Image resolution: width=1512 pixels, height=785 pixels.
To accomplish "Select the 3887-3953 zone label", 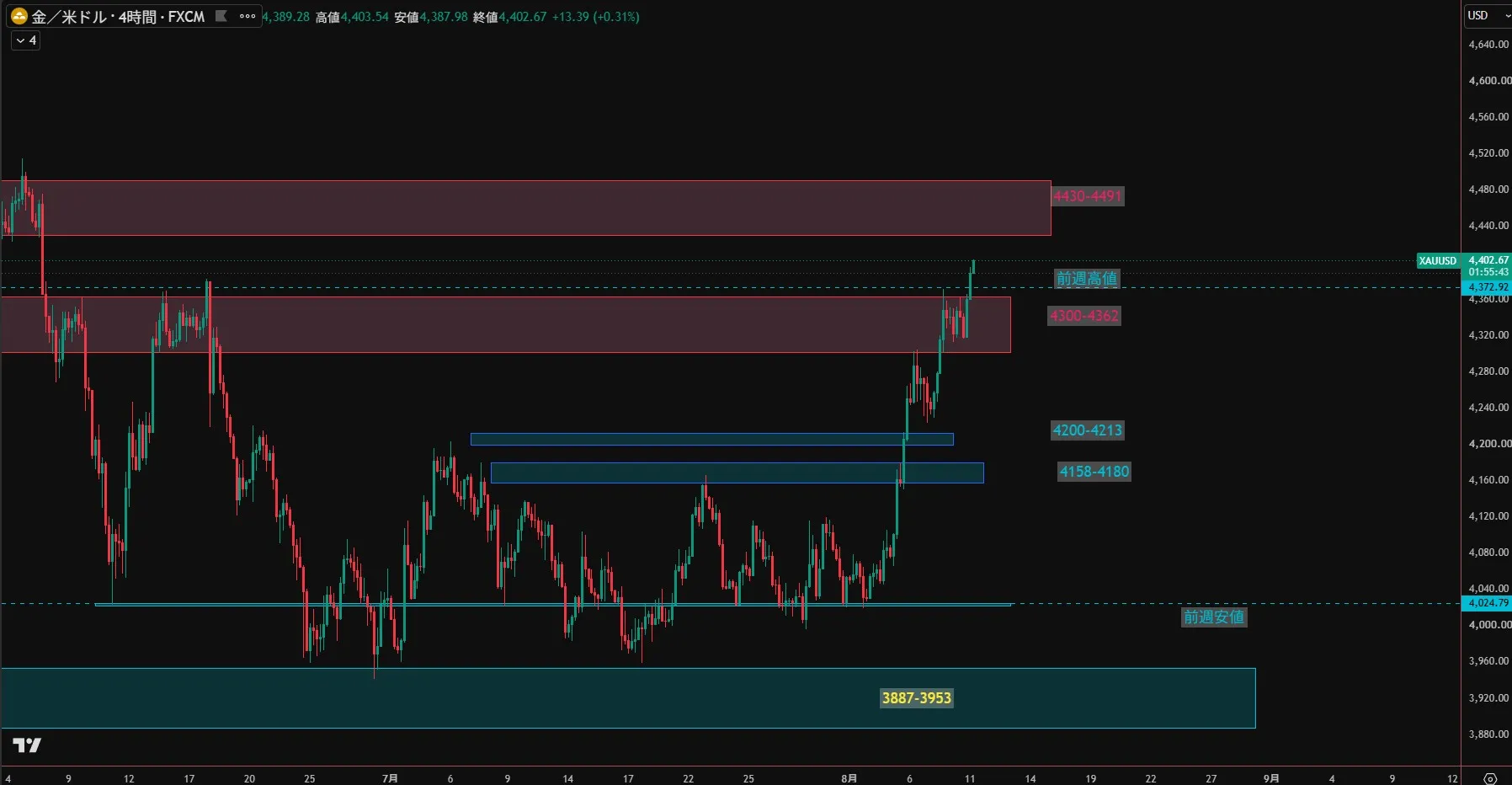I will 917,698.
